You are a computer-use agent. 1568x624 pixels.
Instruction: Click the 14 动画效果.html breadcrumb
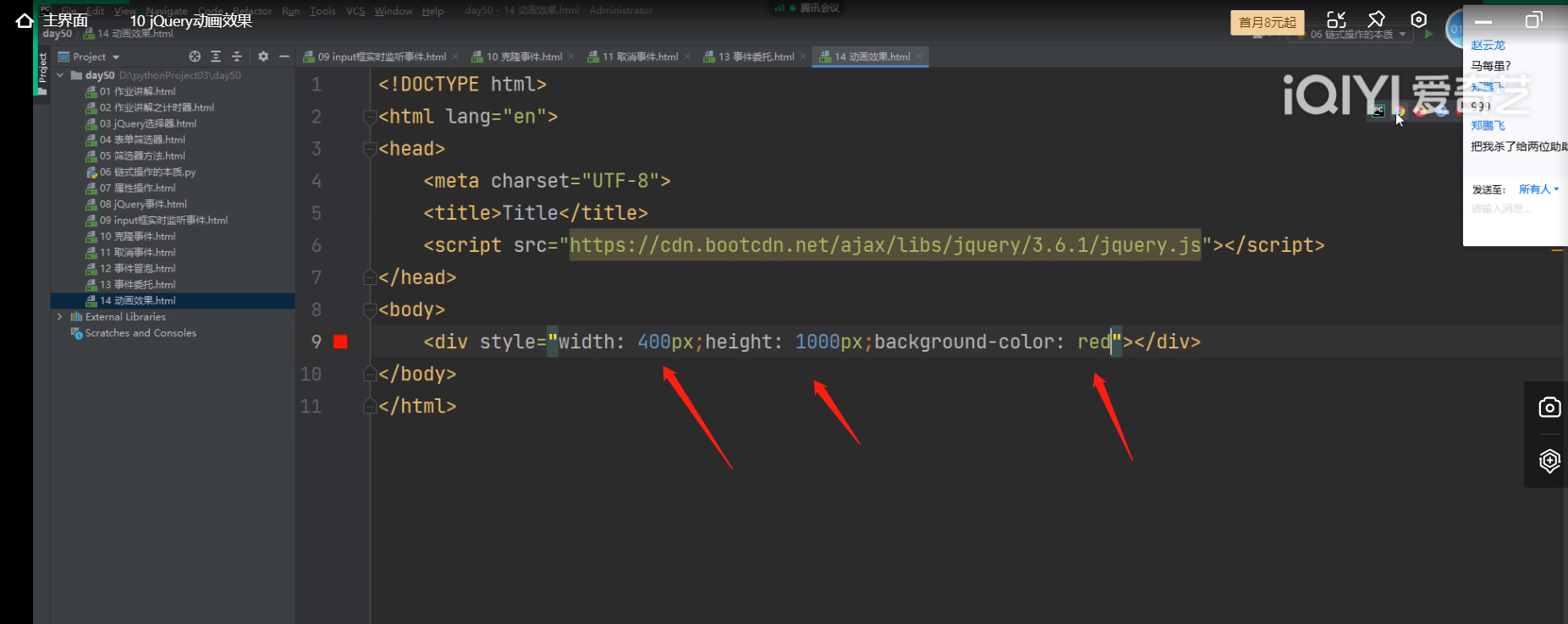(x=128, y=34)
